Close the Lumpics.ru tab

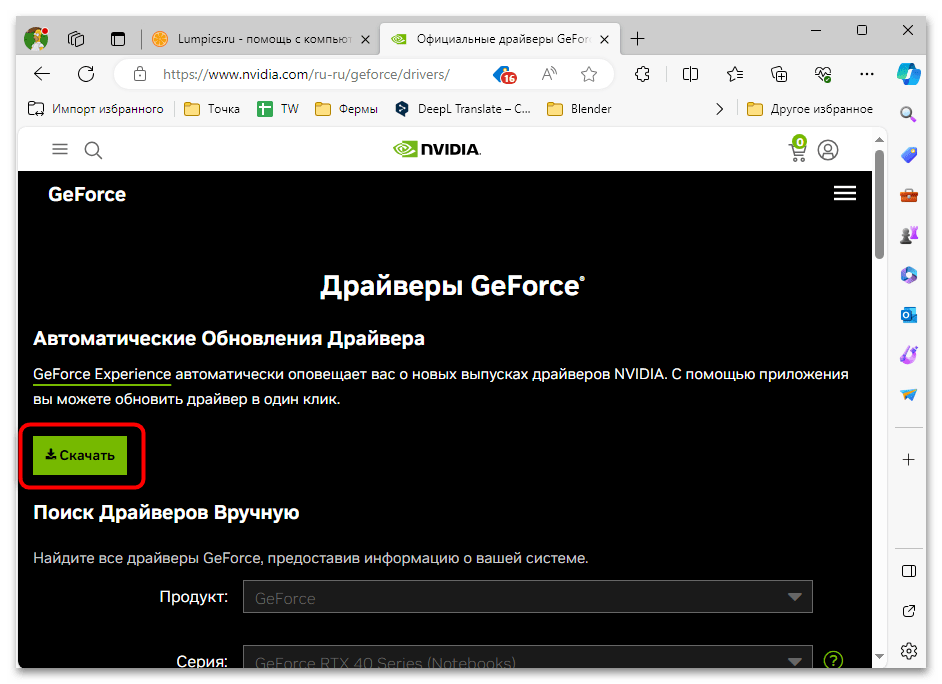click(365, 39)
